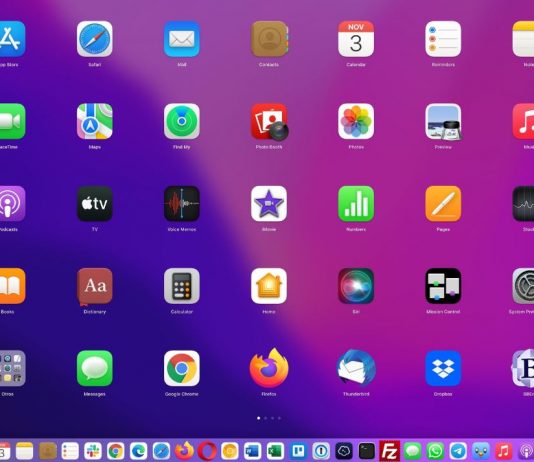The width and height of the screenshot is (534, 462).
Task: Open Reminders from the Dock
Action: click(70, 451)
